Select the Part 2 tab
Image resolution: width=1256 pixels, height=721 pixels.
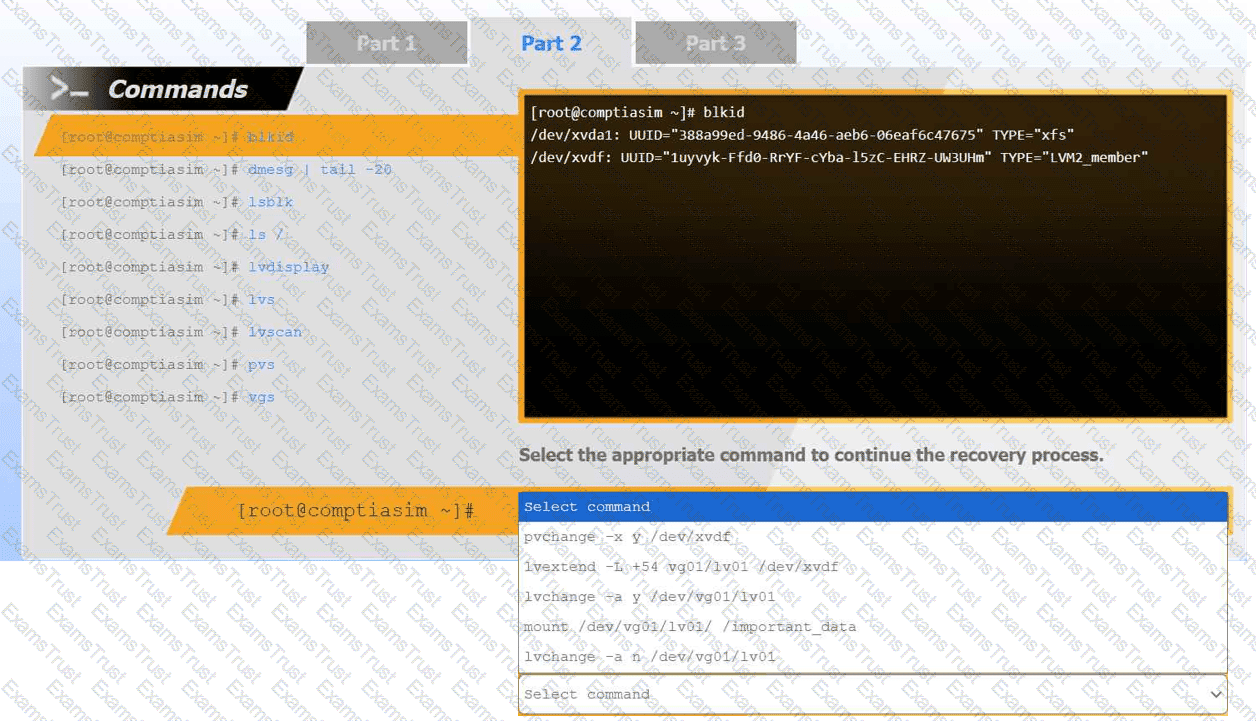tap(551, 43)
